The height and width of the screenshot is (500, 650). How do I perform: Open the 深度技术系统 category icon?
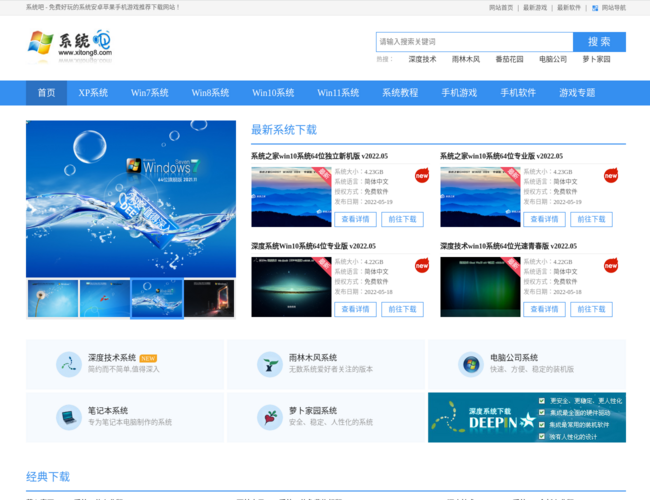69,364
